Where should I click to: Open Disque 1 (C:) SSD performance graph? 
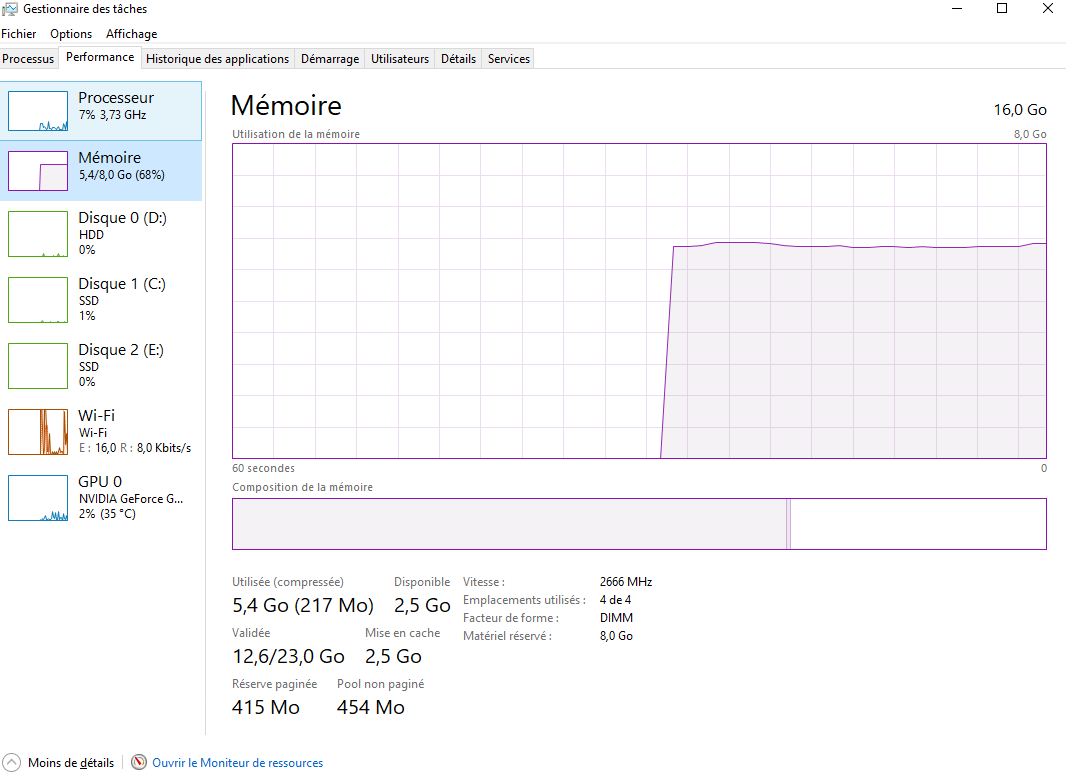tap(101, 299)
